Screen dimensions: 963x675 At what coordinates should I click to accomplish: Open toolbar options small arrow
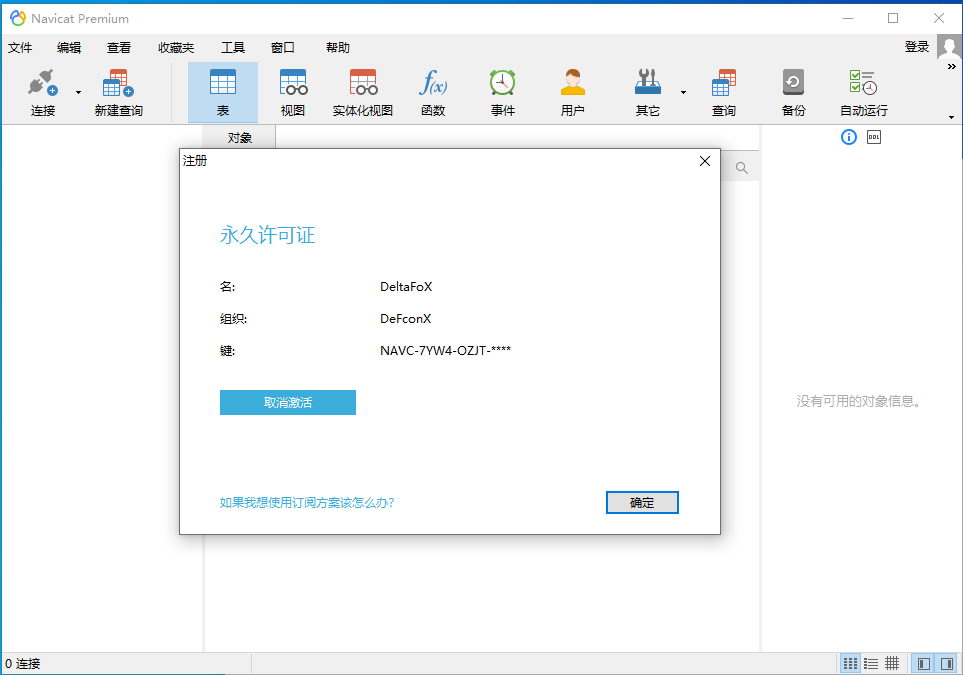coord(951,117)
